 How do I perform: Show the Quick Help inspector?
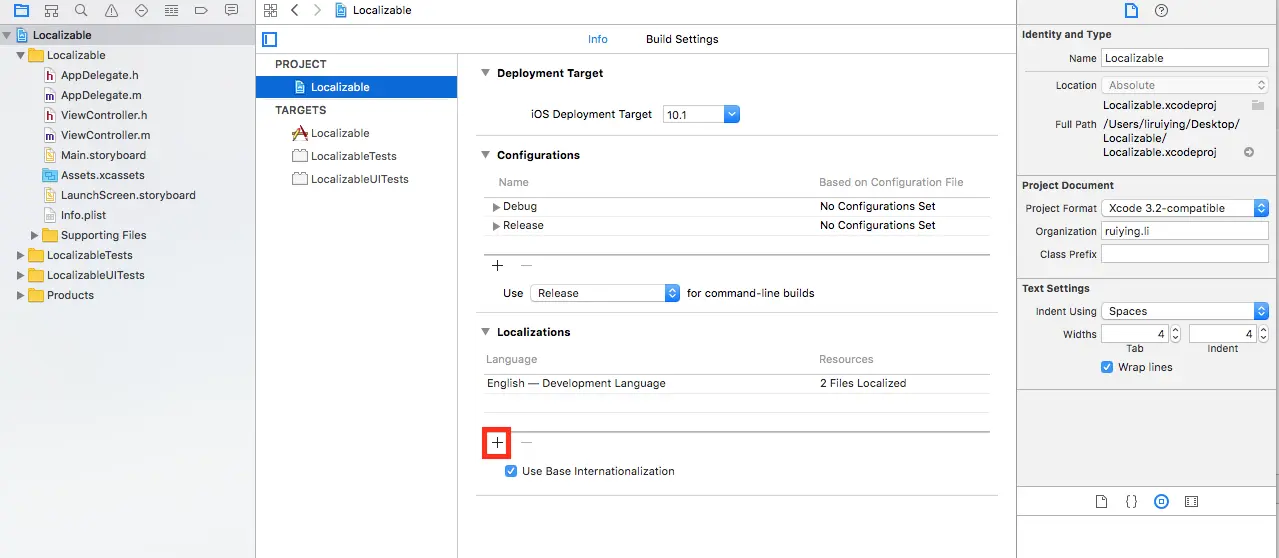tap(1161, 11)
